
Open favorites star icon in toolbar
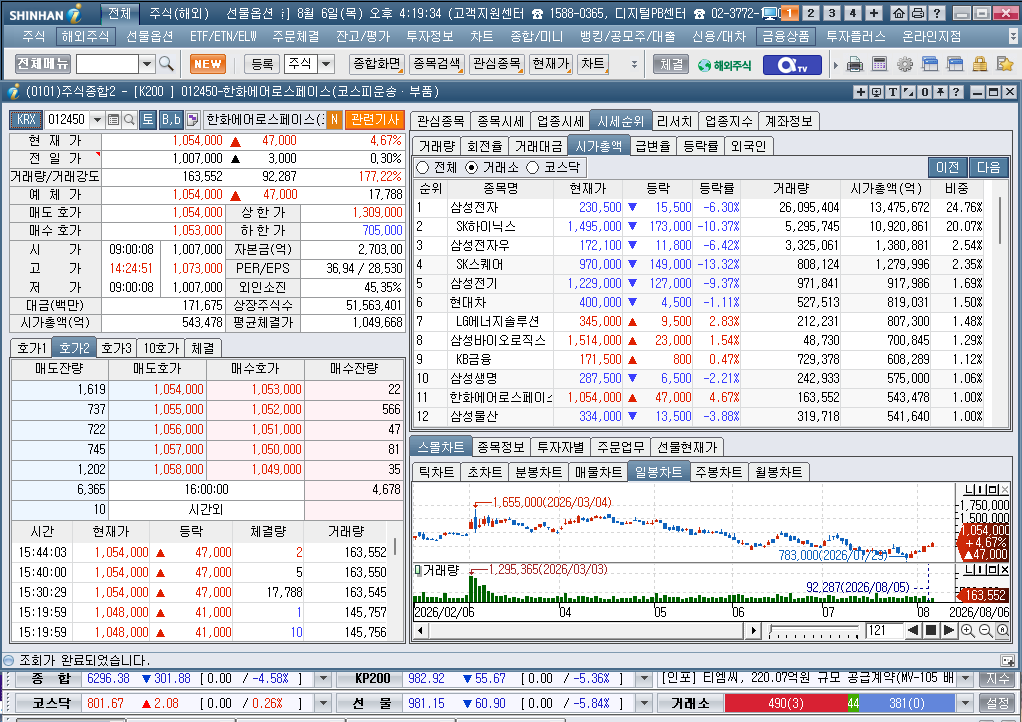(1004, 64)
